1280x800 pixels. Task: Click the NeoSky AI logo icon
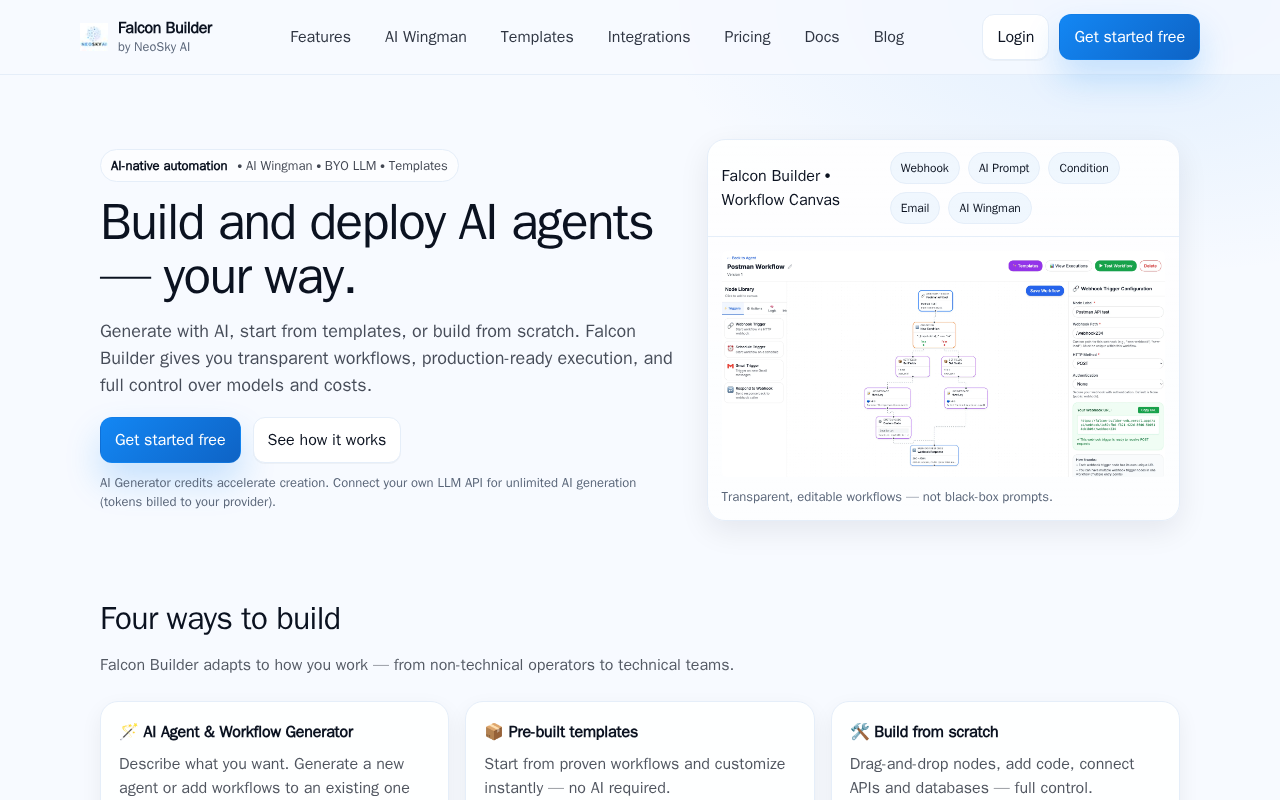tap(94, 37)
